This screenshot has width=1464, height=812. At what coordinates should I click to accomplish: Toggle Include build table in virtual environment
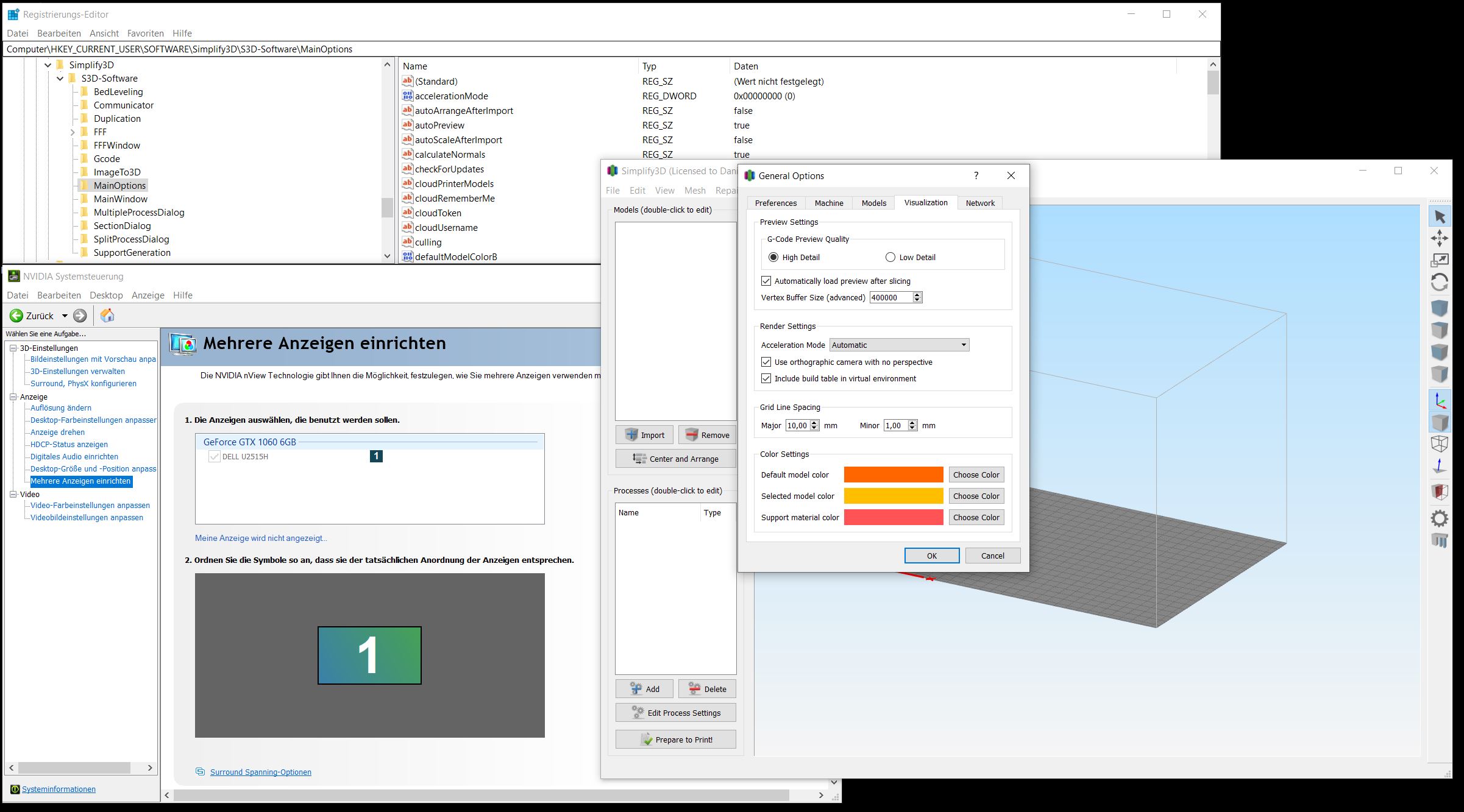pyautogui.click(x=766, y=378)
